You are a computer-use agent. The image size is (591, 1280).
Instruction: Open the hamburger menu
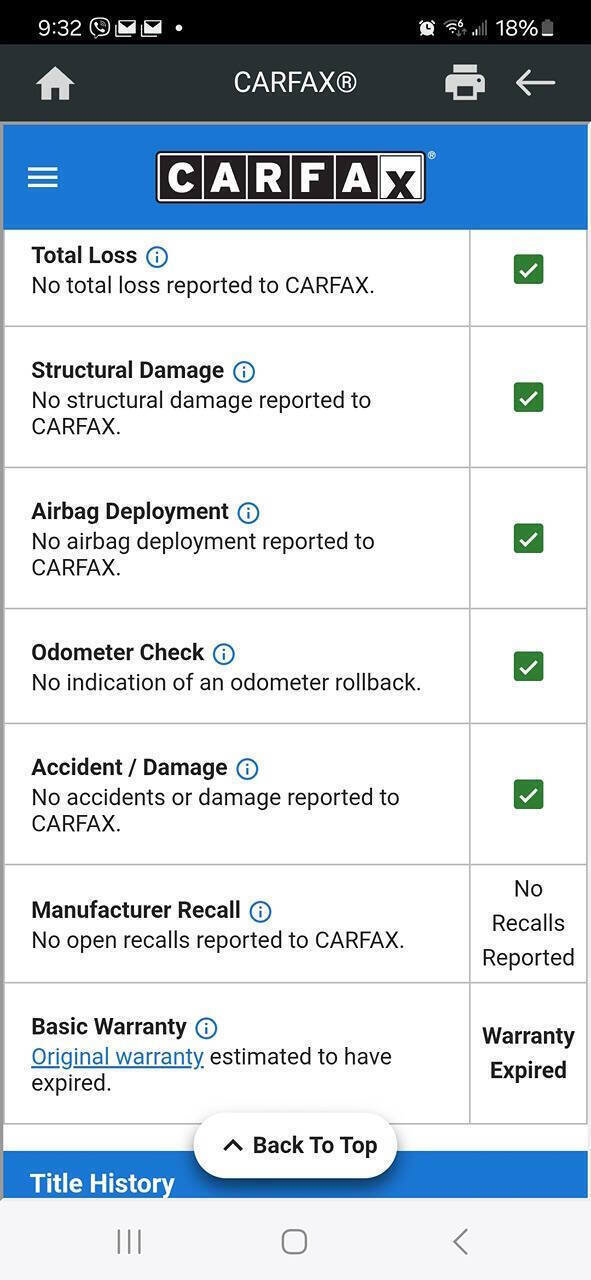(43, 178)
